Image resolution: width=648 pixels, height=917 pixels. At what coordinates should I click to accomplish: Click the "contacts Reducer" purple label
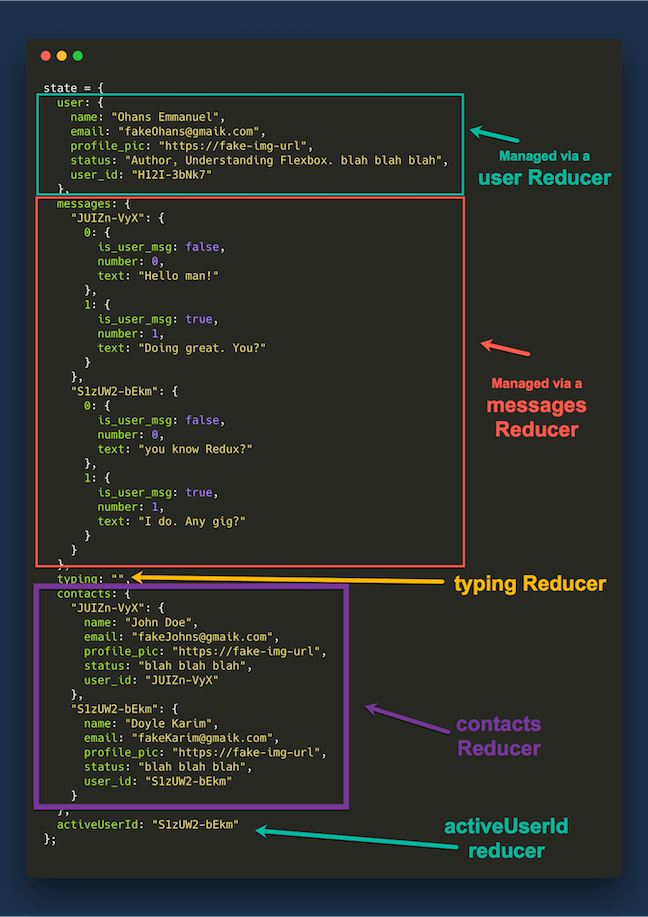click(x=498, y=735)
